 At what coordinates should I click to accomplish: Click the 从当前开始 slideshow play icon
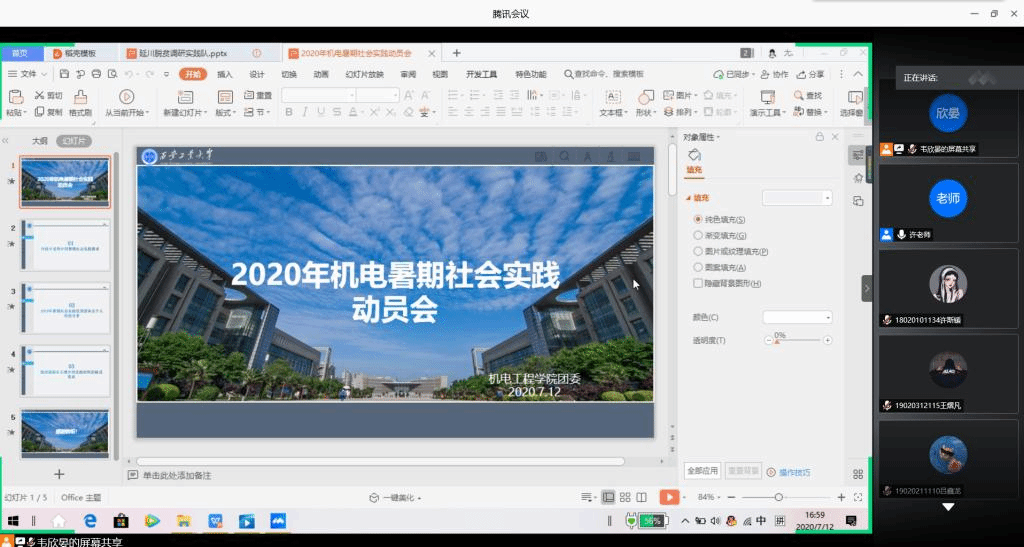click(x=127, y=96)
